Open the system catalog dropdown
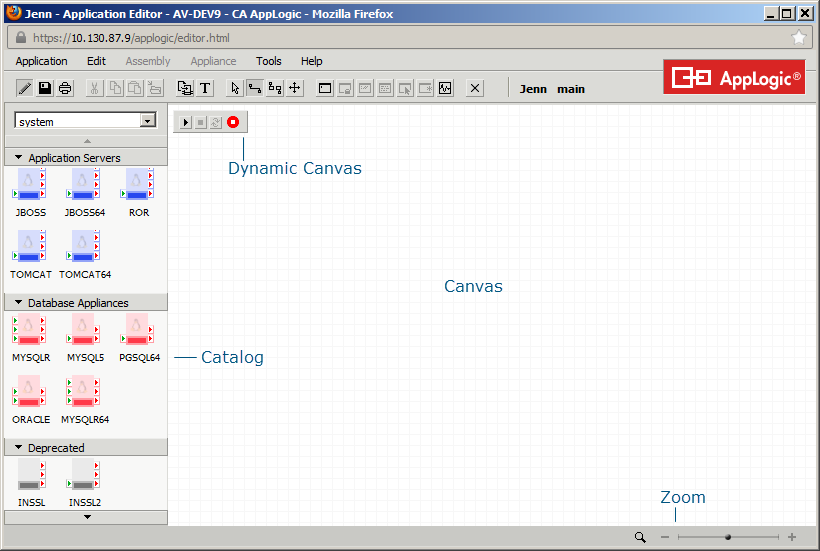This screenshot has height=551, width=820. point(148,121)
